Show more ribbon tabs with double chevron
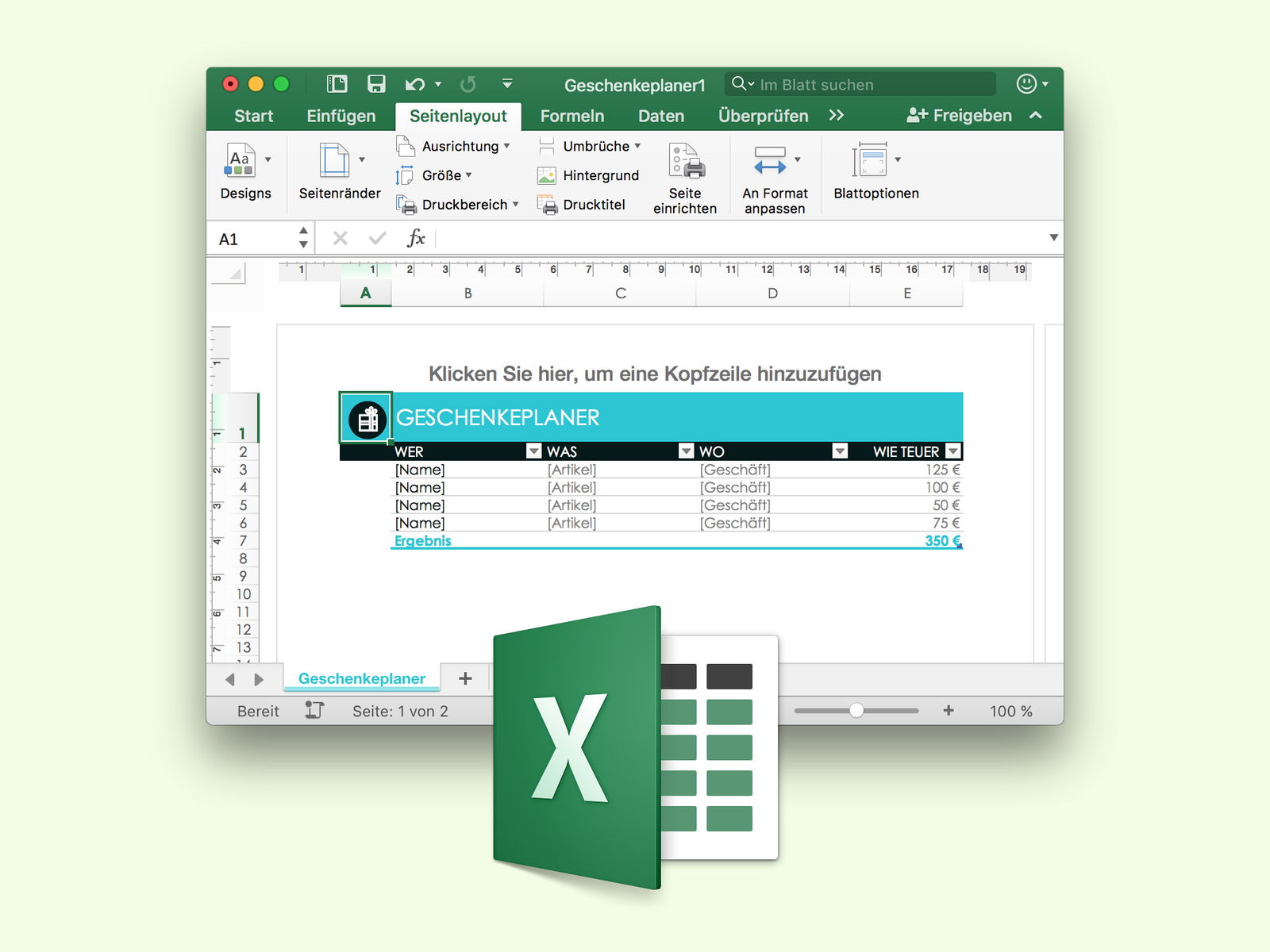Image resolution: width=1270 pixels, height=952 pixels. click(x=836, y=115)
